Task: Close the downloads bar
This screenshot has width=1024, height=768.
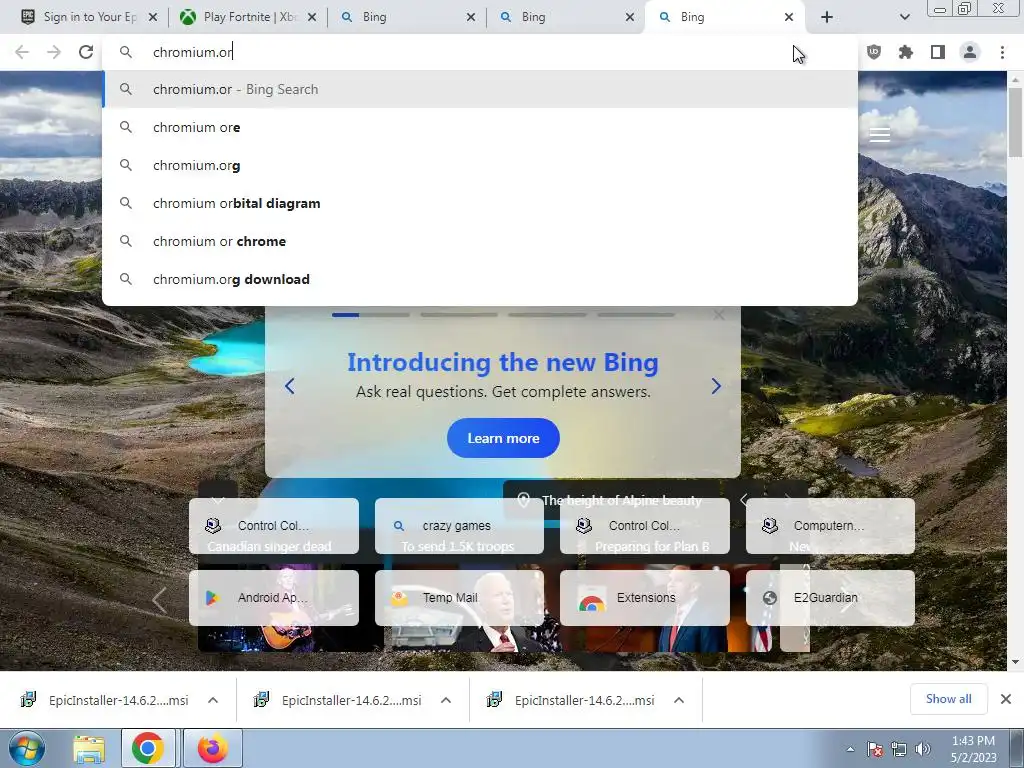Action: [x=1006, y=699]
